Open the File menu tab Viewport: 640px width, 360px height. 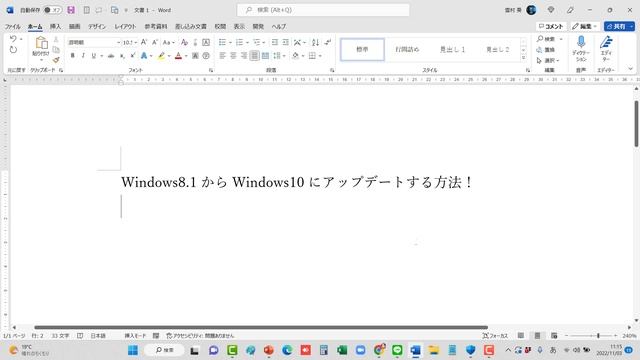[13, 27]
